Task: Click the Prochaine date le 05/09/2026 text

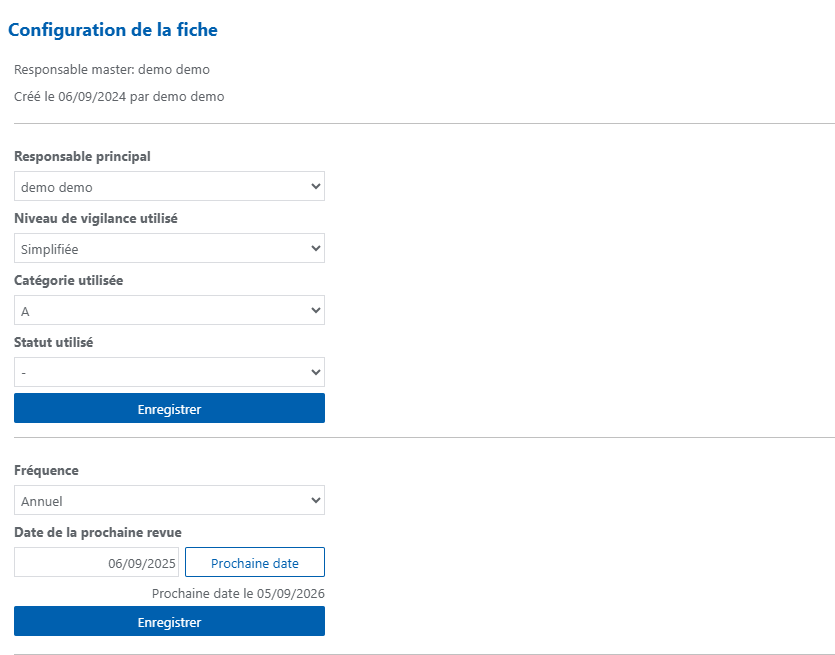Action: click(238, 594)
